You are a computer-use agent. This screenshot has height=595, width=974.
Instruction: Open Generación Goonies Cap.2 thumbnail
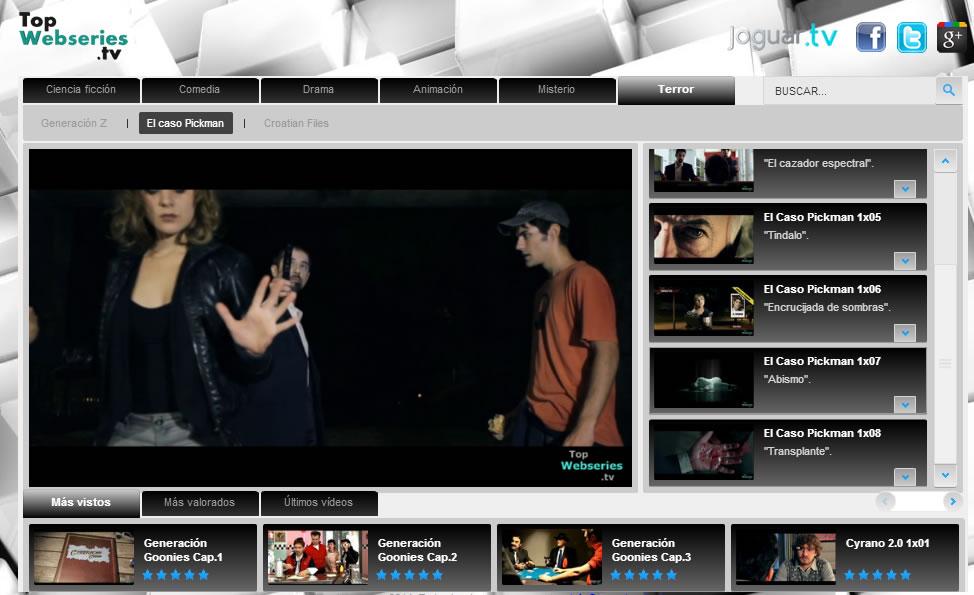pos(318,557)
